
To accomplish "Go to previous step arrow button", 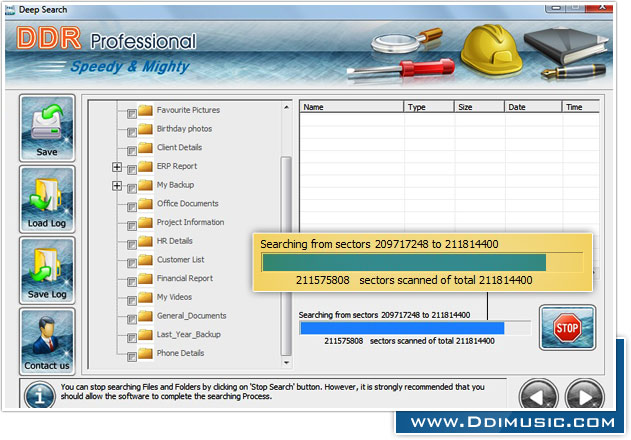I will click(538, 395).
